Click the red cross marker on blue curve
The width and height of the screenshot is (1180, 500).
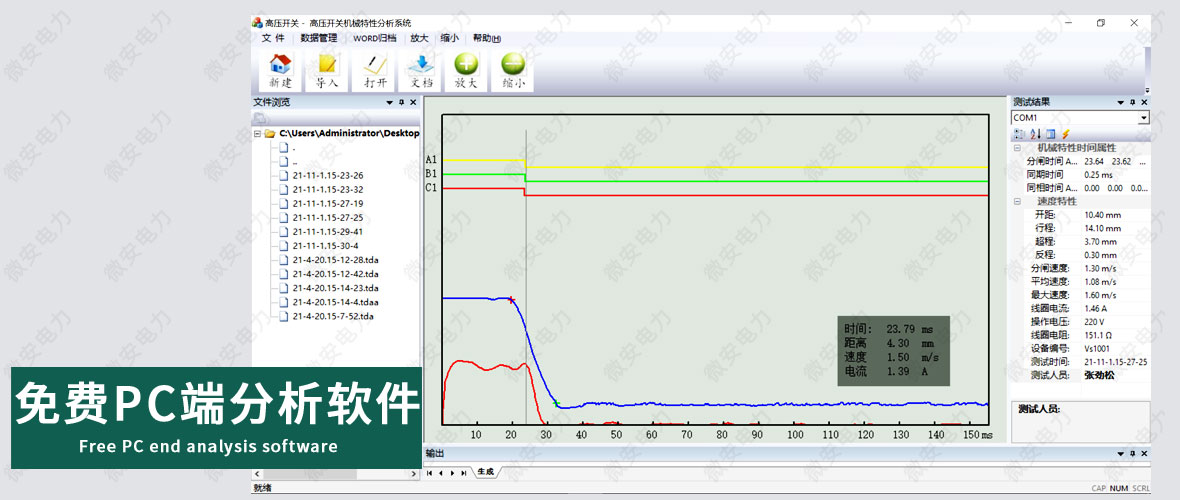(512, 300)
